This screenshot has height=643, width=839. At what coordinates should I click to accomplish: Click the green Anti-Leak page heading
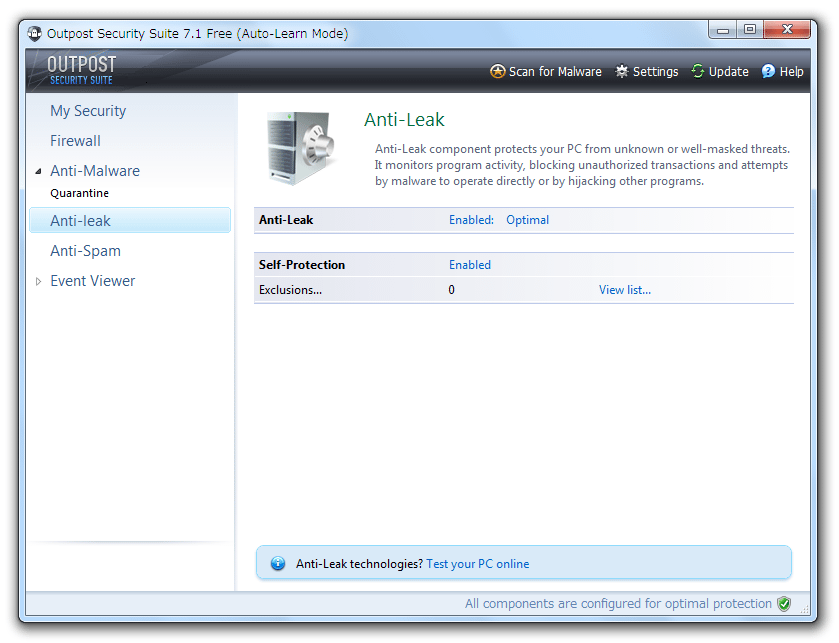404,119
